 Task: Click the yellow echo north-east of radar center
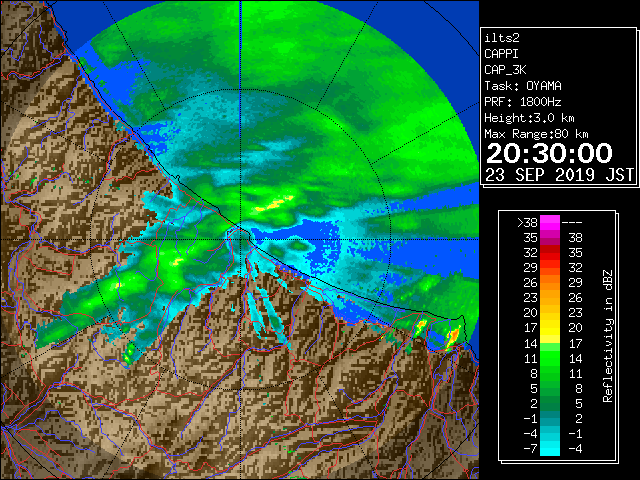(274, 204)
